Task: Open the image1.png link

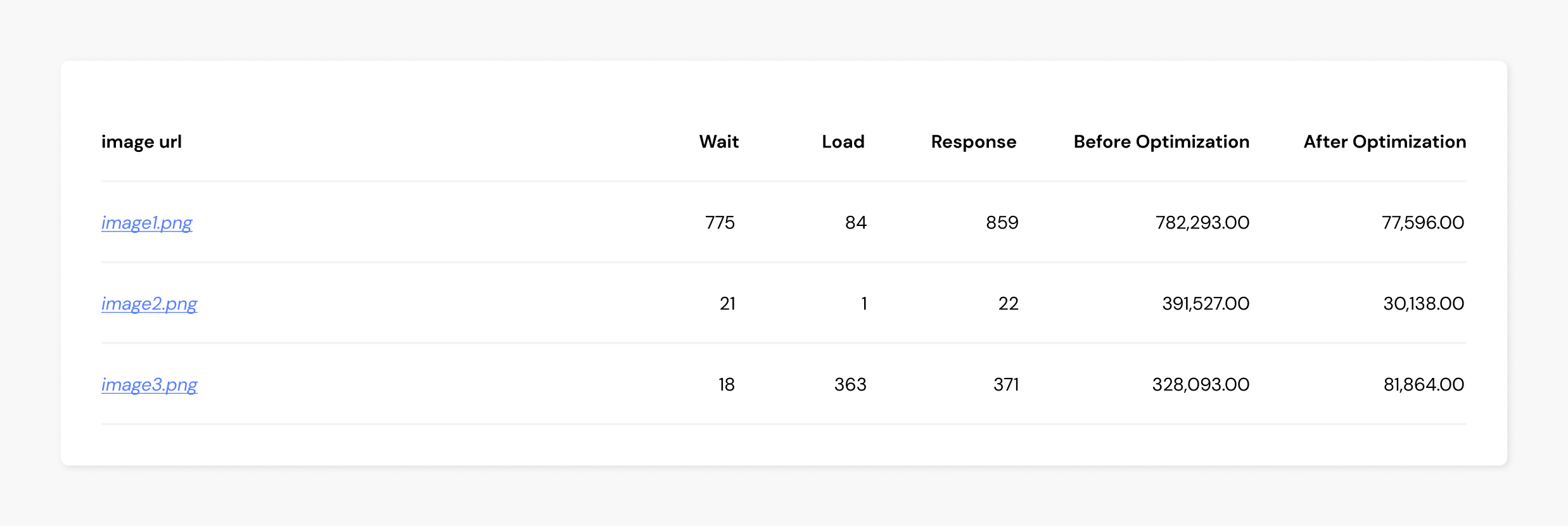Action: pyautogui.click(x=147, y=223)
